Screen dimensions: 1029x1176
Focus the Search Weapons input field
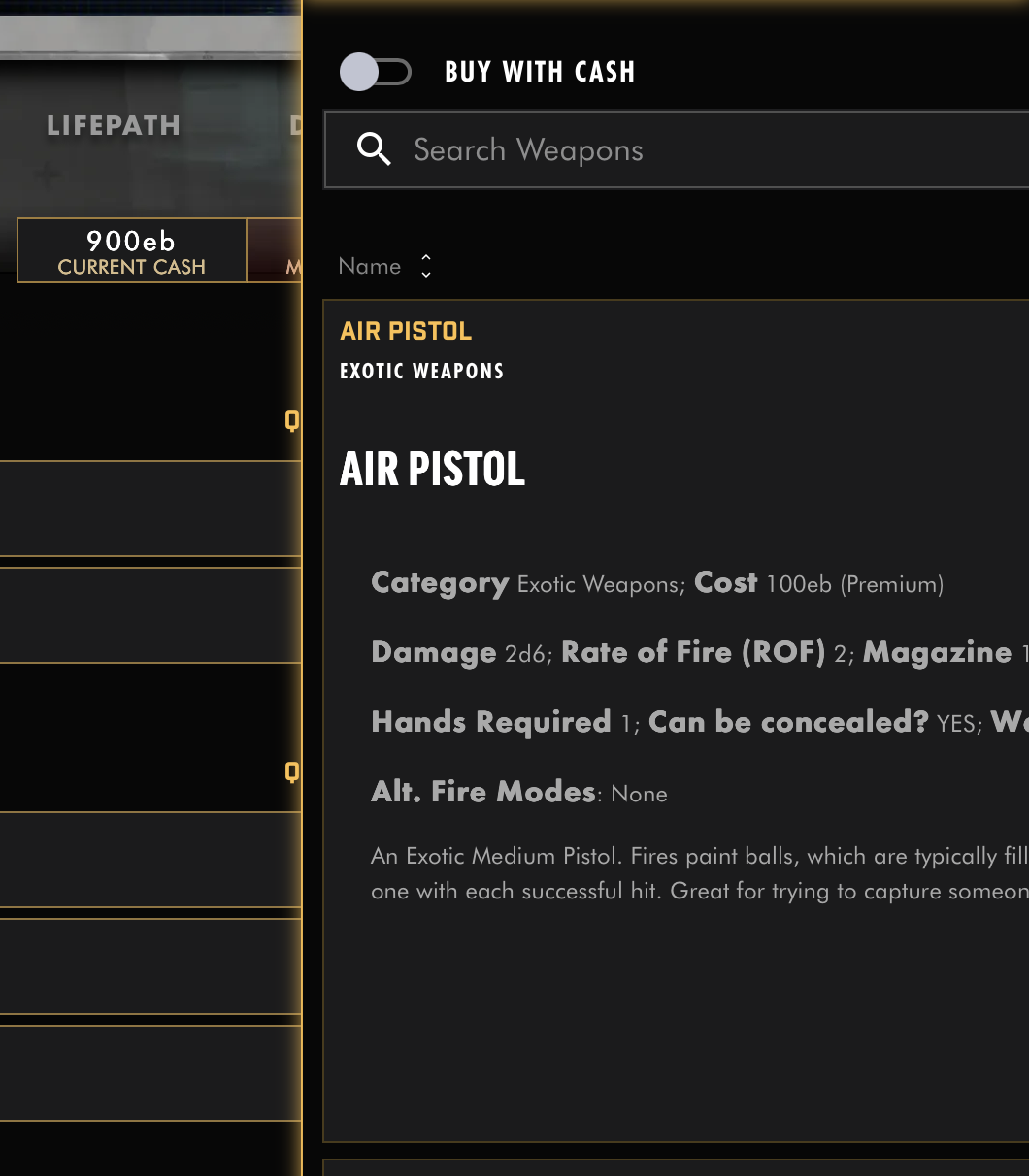click(x=677, y=149)
